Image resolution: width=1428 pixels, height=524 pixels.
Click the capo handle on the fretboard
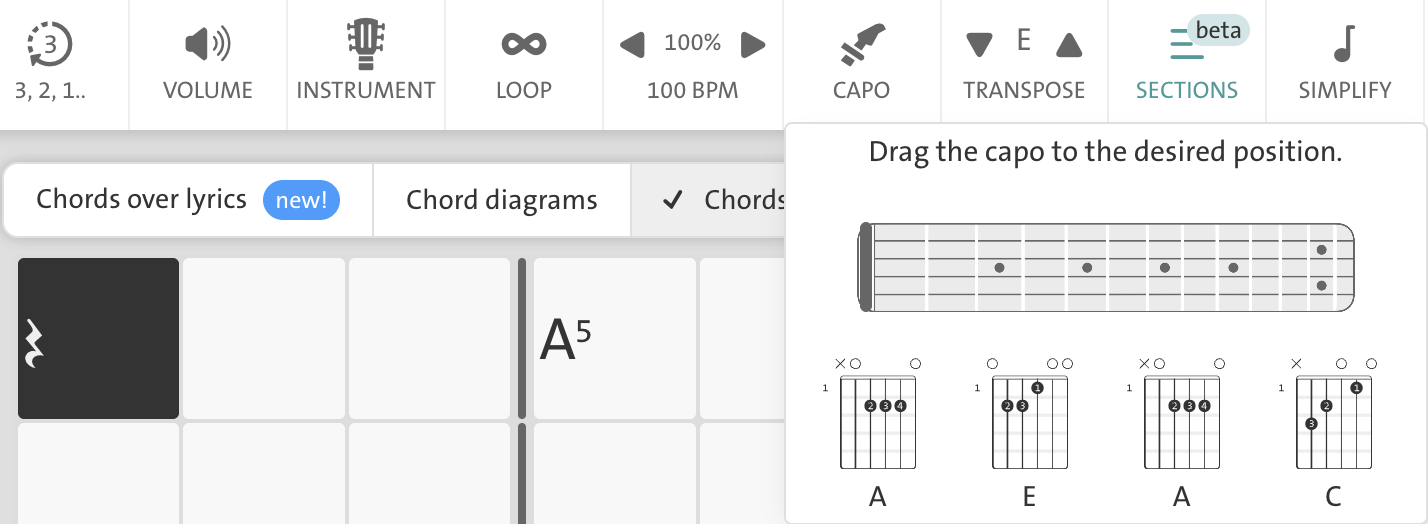click(865, 267)
